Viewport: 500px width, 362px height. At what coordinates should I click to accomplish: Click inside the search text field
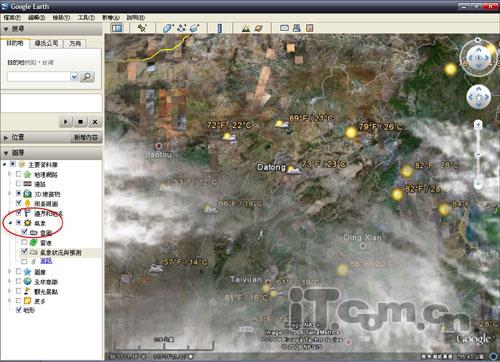39,77
